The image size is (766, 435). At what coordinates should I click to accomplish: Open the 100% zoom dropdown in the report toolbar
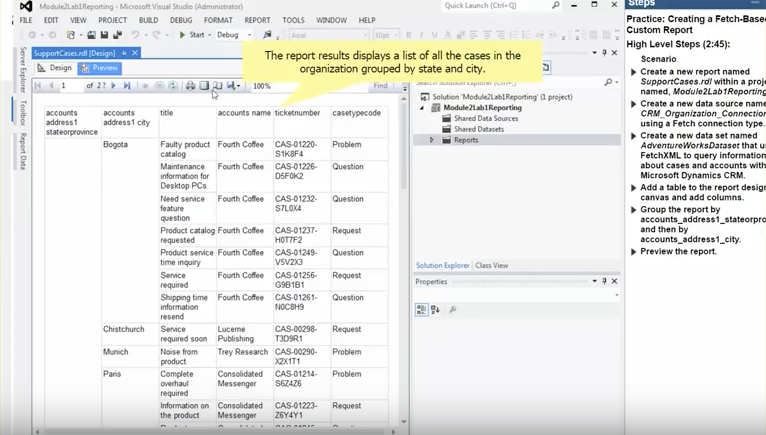(x=262, y=86)
